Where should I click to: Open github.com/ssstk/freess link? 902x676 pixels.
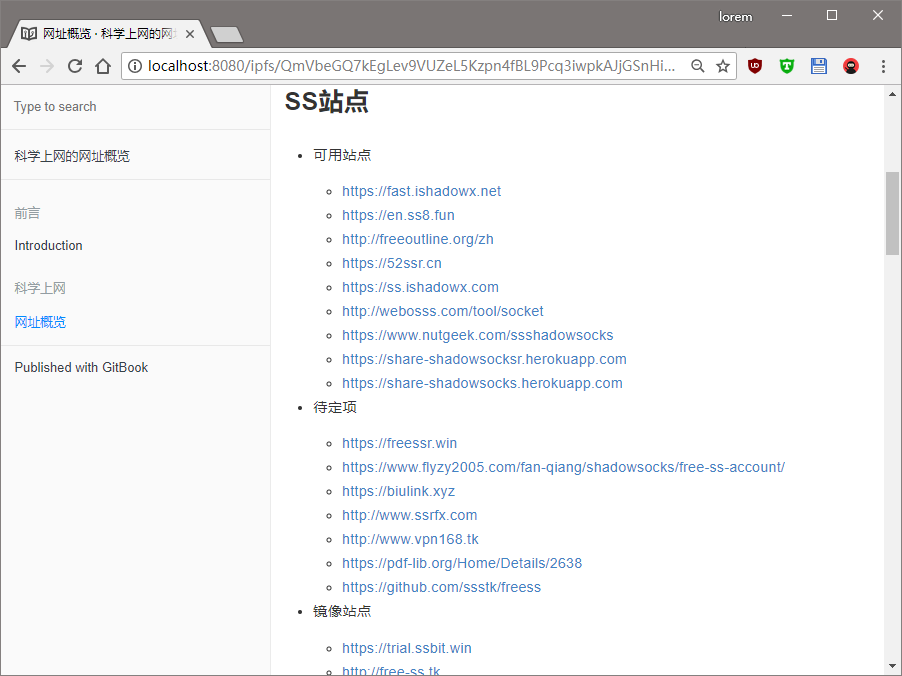click(x=441, y=587)
